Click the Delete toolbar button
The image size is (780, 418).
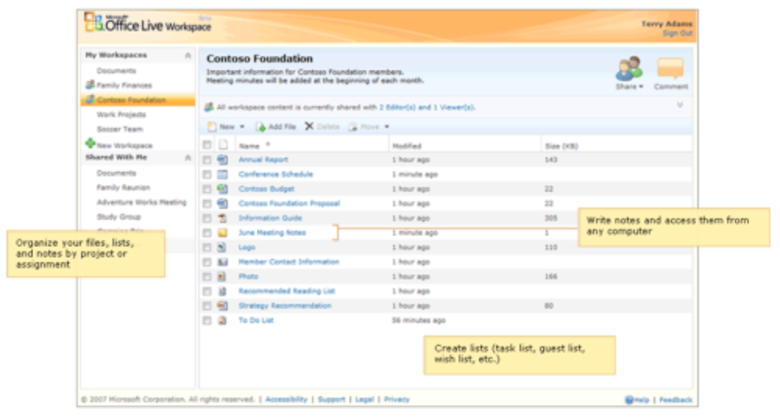point(322,126)
